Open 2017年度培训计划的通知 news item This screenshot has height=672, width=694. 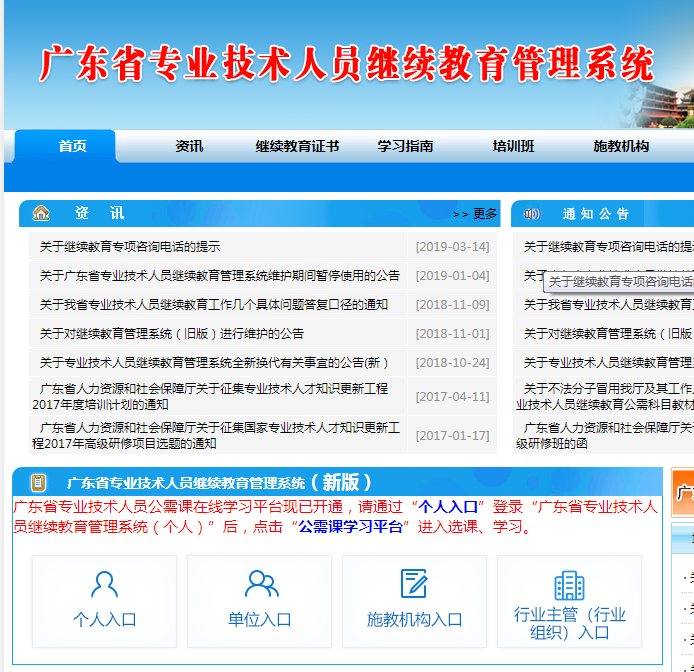[x=210, y=397]
